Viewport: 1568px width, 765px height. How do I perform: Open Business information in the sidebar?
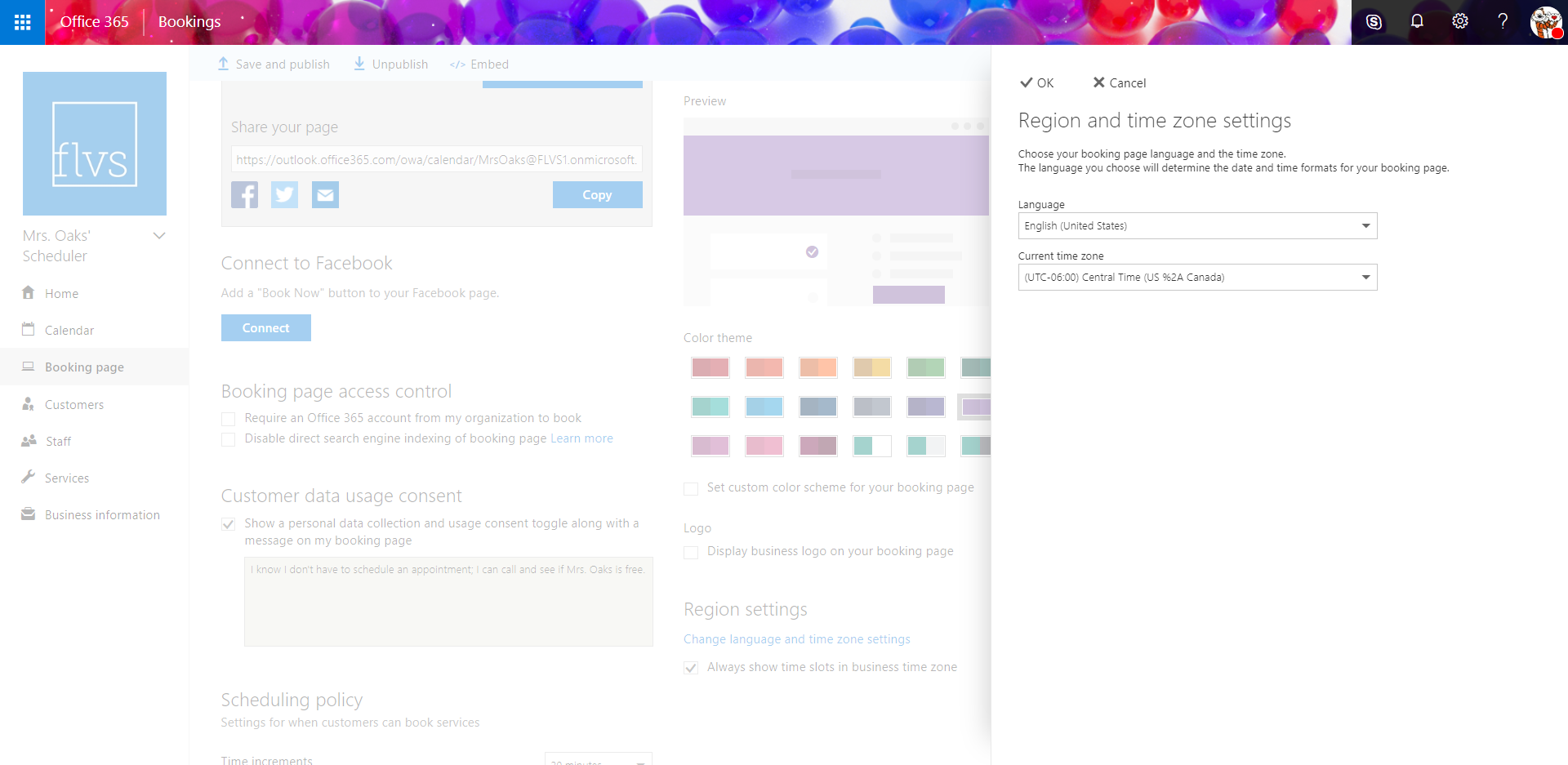[102, 514]
